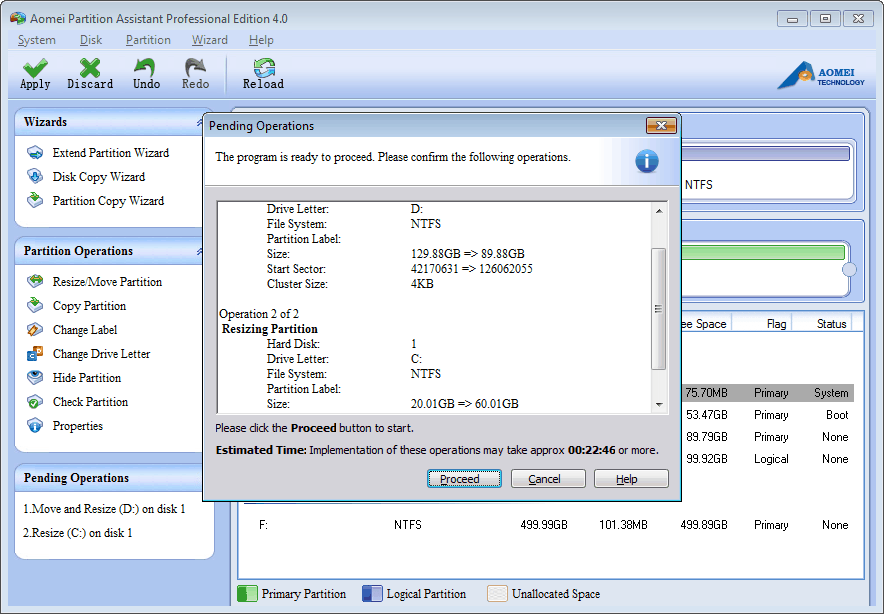
Task: Click the Proceed button
Action: [464, 479]
